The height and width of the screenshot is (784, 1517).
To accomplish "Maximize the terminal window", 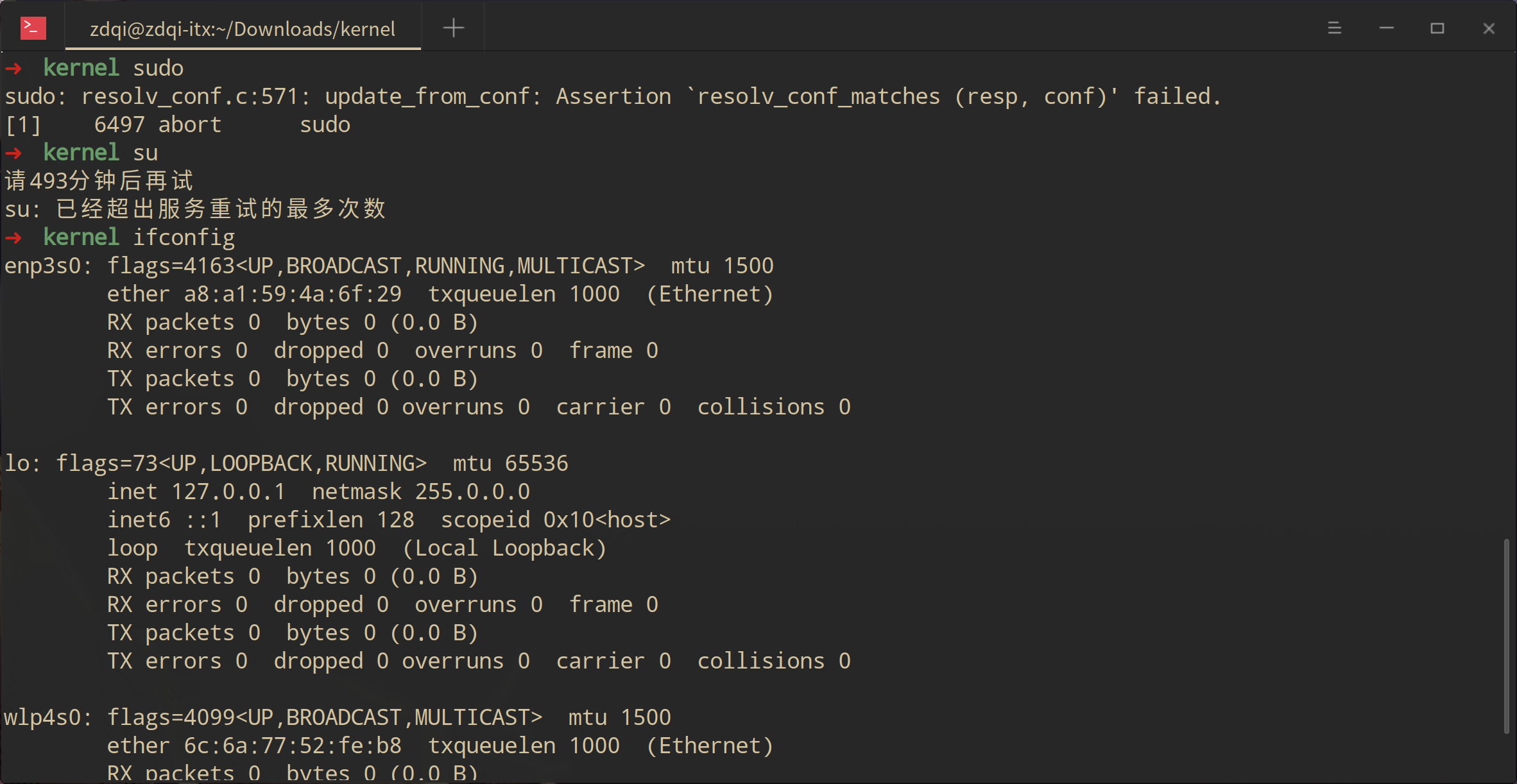I will point(1437,28).
